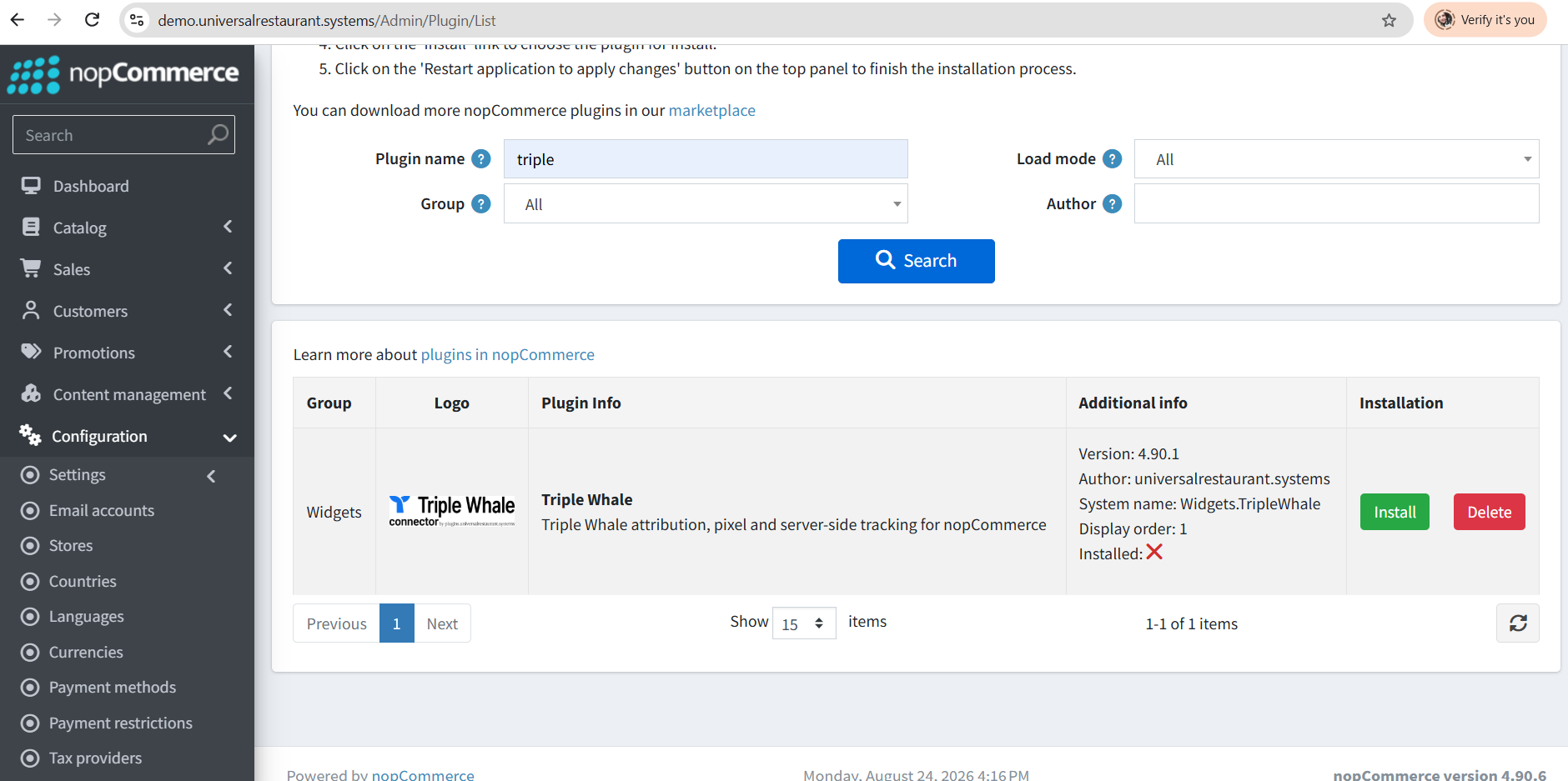The image size is (1568, 781).
Task: Bookmark this page with star icon
Action: coord(1389,20)
